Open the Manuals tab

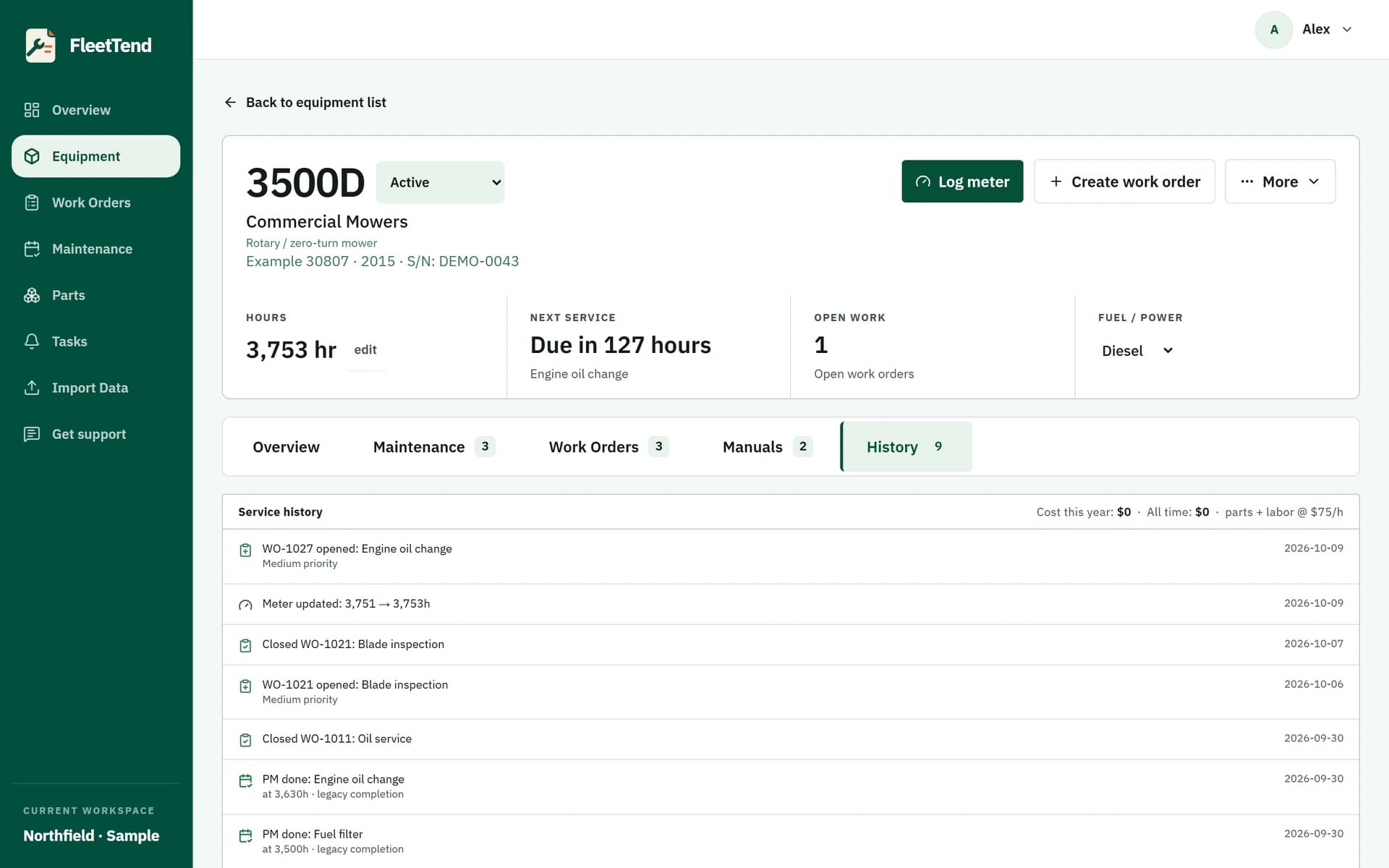click(x=767, y=447)
